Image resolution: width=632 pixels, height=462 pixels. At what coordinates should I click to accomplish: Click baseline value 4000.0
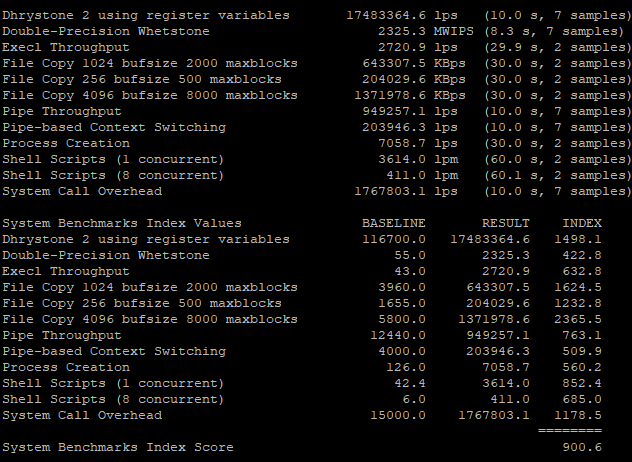point(401,351)
